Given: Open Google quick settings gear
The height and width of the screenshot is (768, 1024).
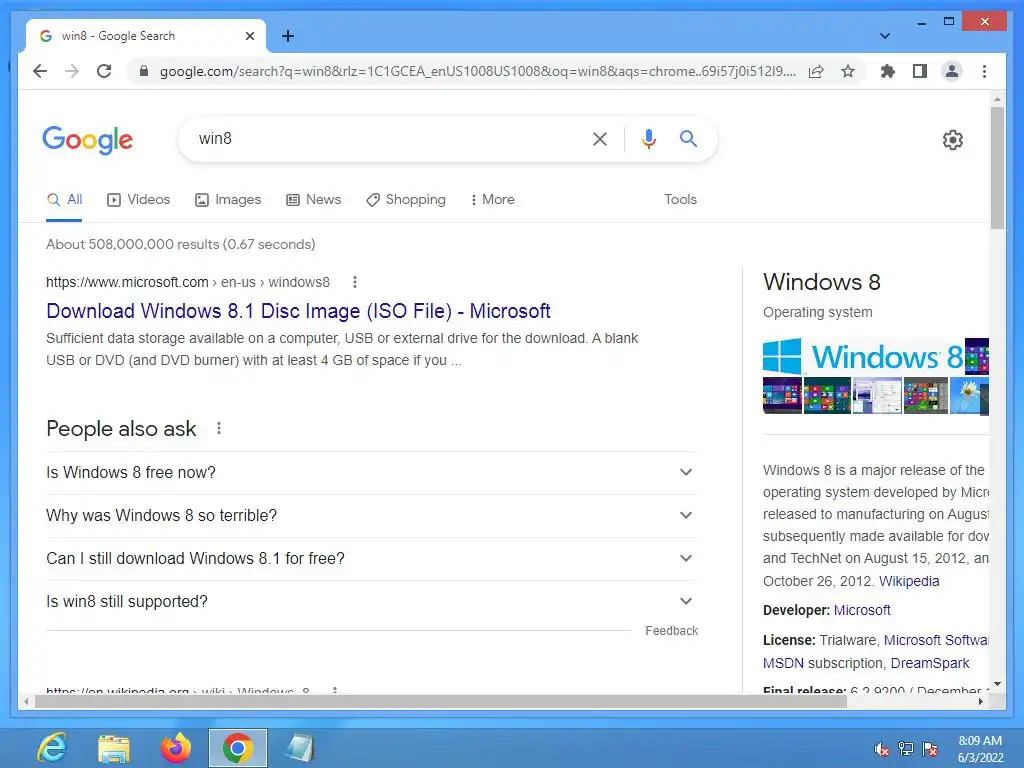Looking at the screenshot, I should click(953, 140).
